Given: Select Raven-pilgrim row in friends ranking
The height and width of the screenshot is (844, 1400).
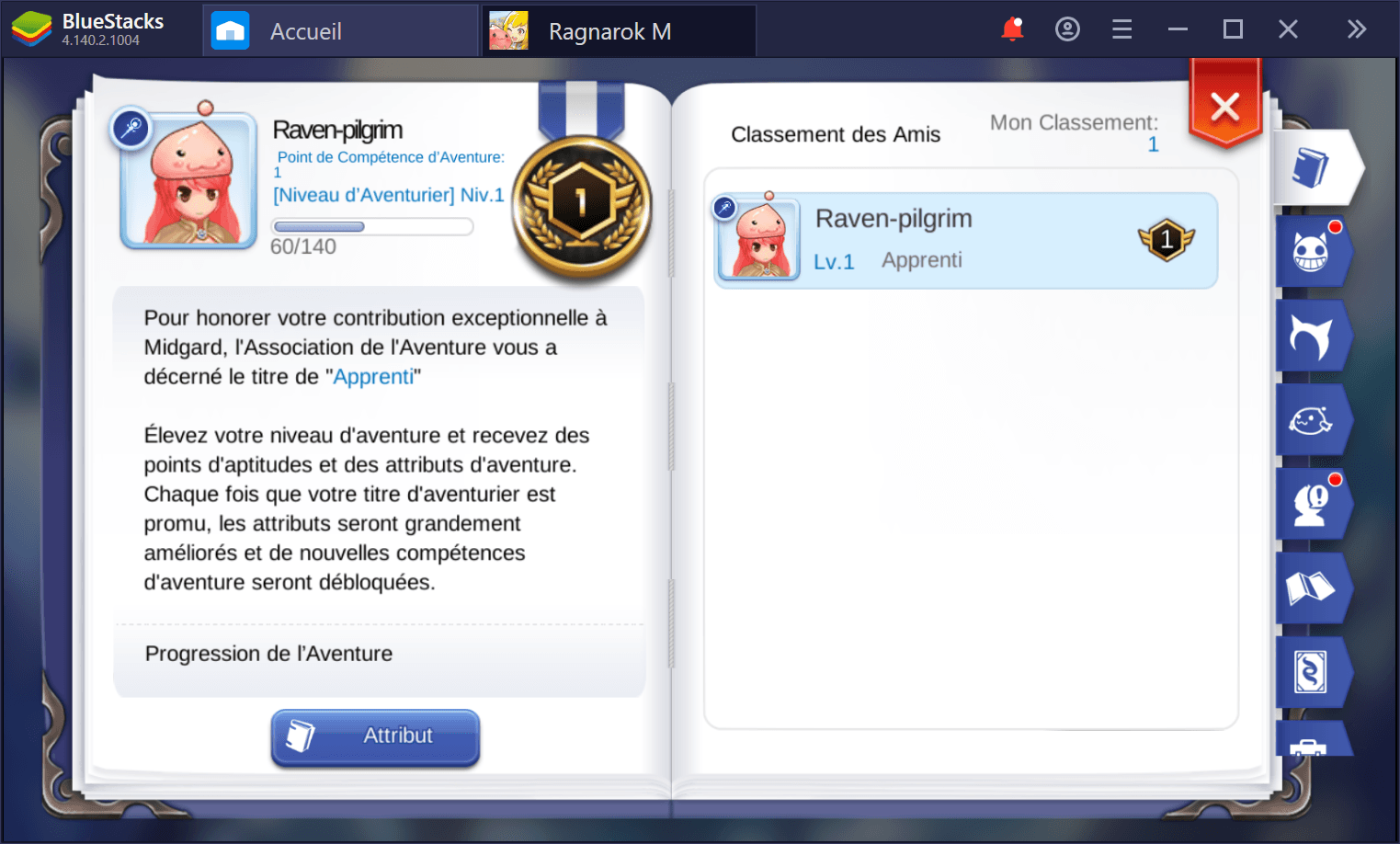Looking at the screenshot, I should tap(966, 240).
